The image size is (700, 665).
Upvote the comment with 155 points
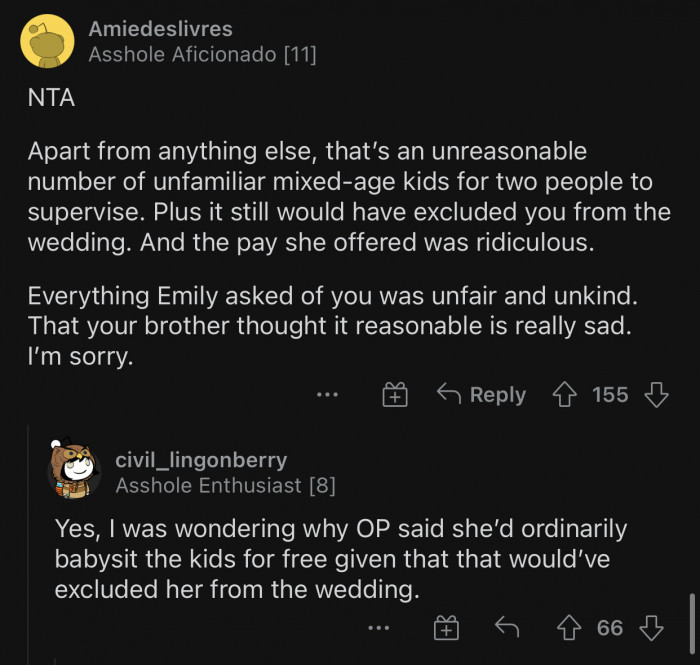pos(565,395)
